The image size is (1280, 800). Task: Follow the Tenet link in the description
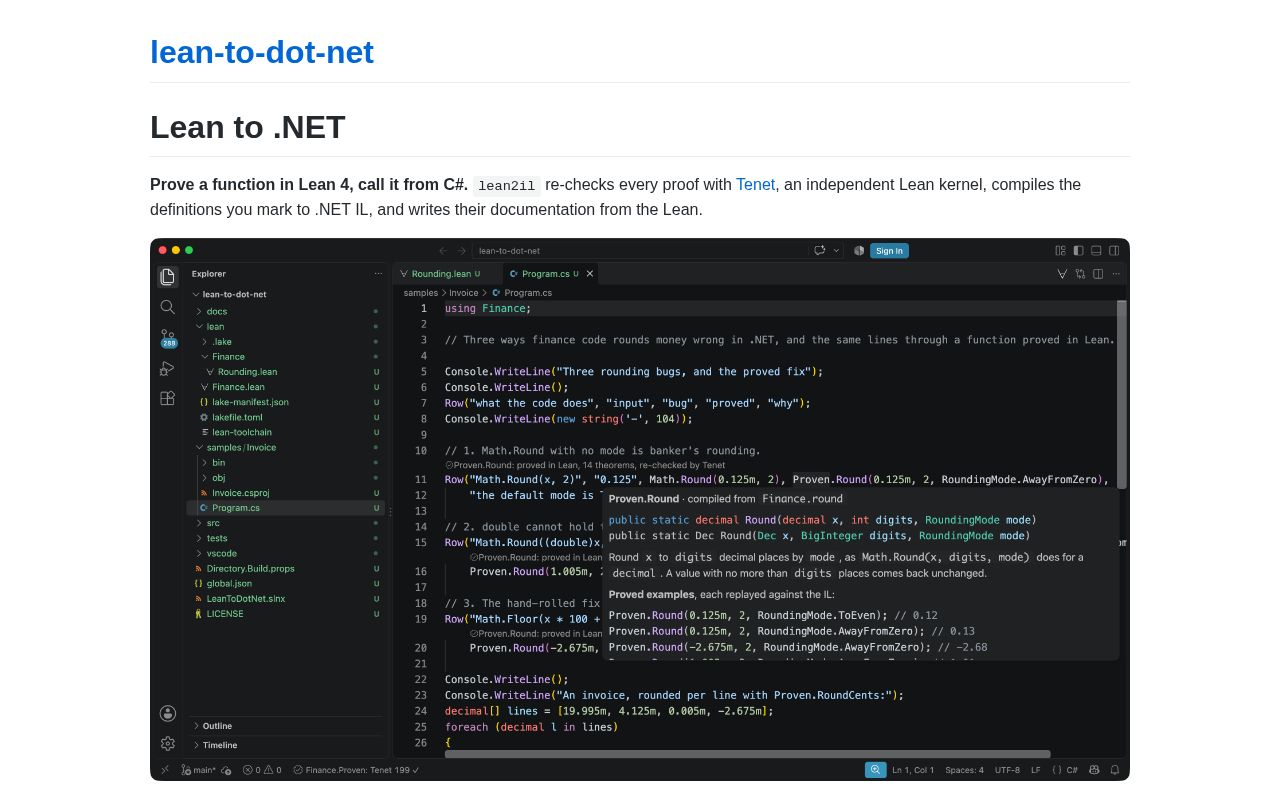(x=755, y=185)
